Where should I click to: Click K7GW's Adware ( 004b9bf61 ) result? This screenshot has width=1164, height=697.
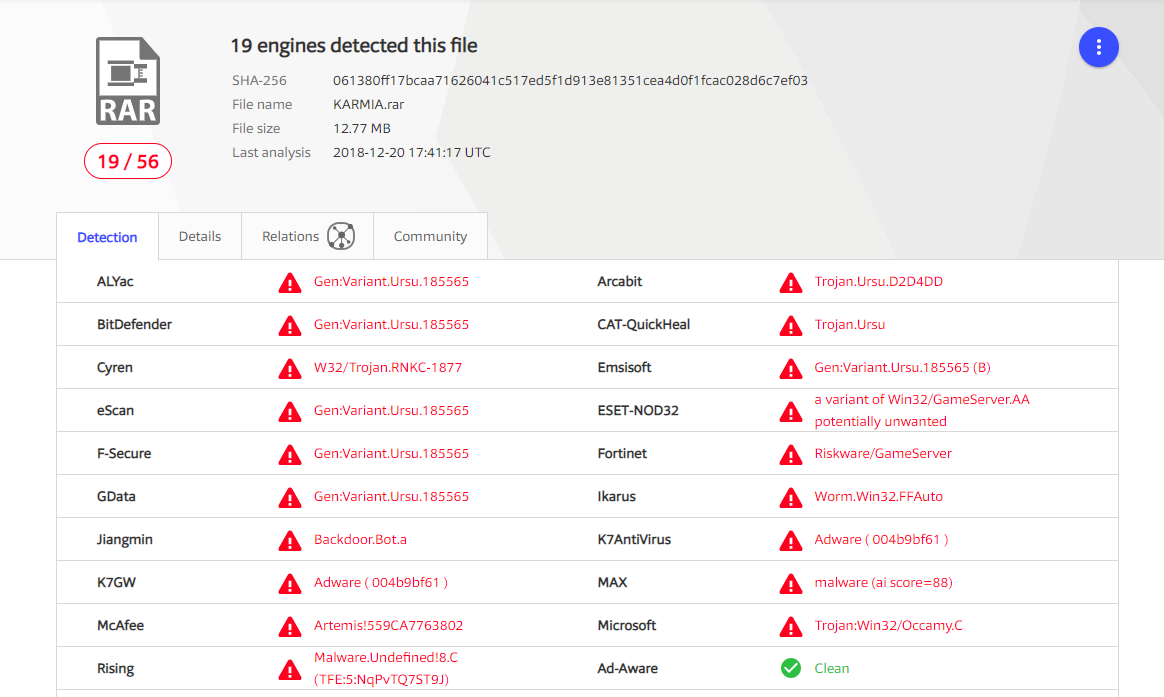[380, 583]
